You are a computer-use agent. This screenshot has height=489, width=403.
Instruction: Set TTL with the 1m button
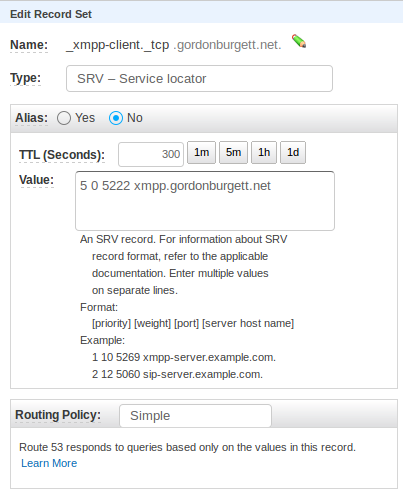(x=201, y=152)
